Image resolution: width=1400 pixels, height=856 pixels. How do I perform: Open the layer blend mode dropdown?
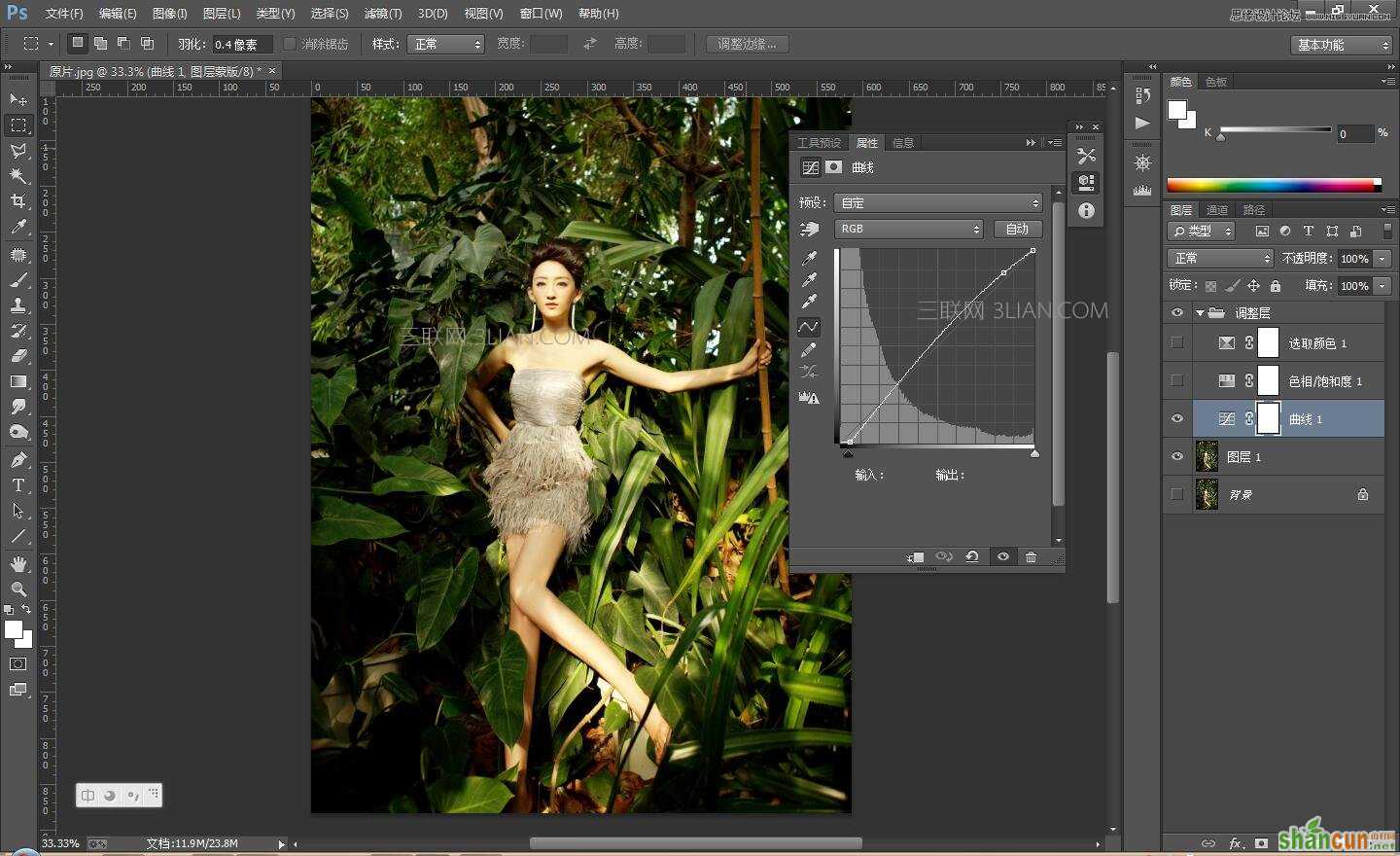pyautogui.click(x=1219, y=258)
